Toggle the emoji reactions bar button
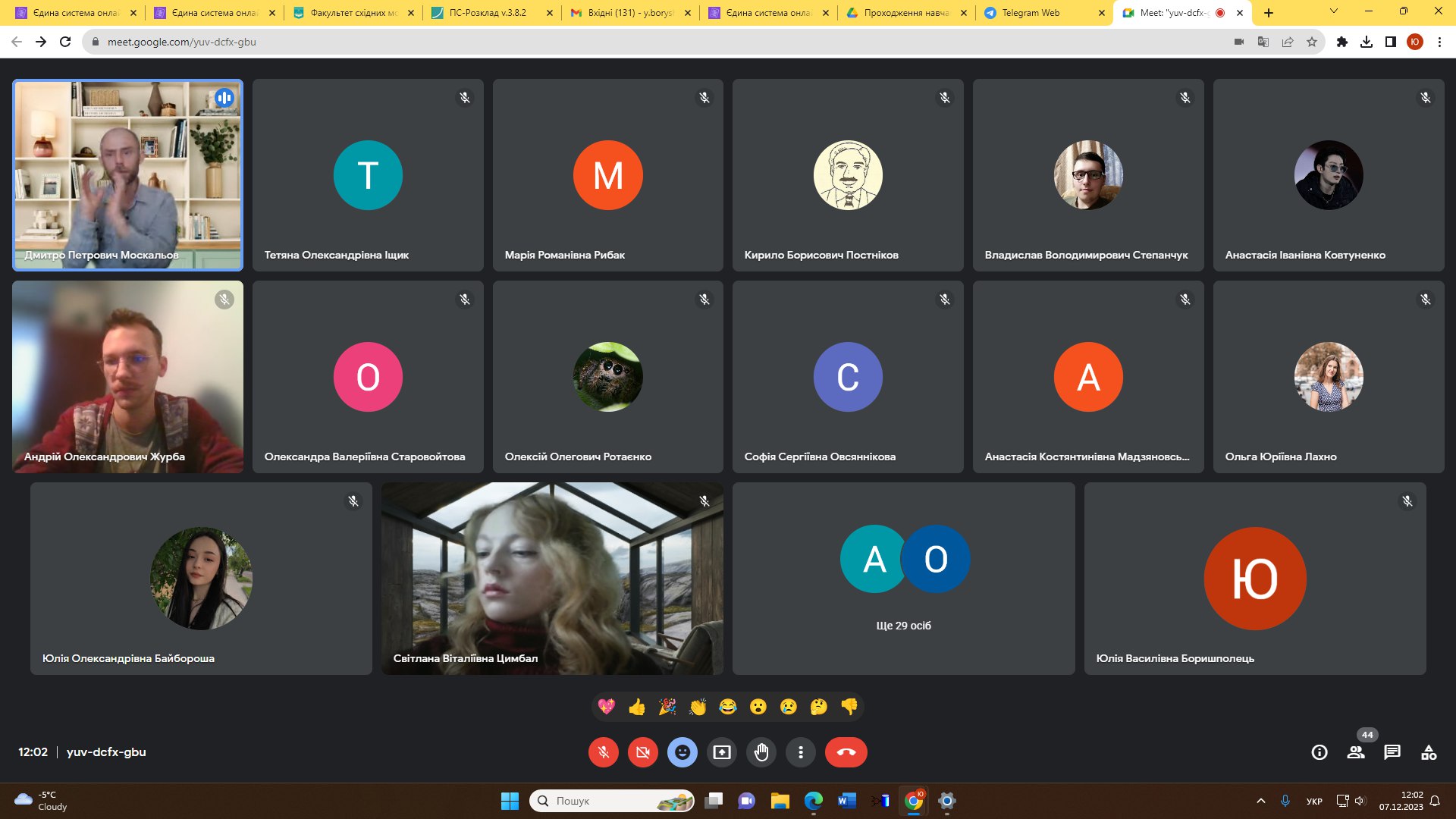 coord(682,752)
